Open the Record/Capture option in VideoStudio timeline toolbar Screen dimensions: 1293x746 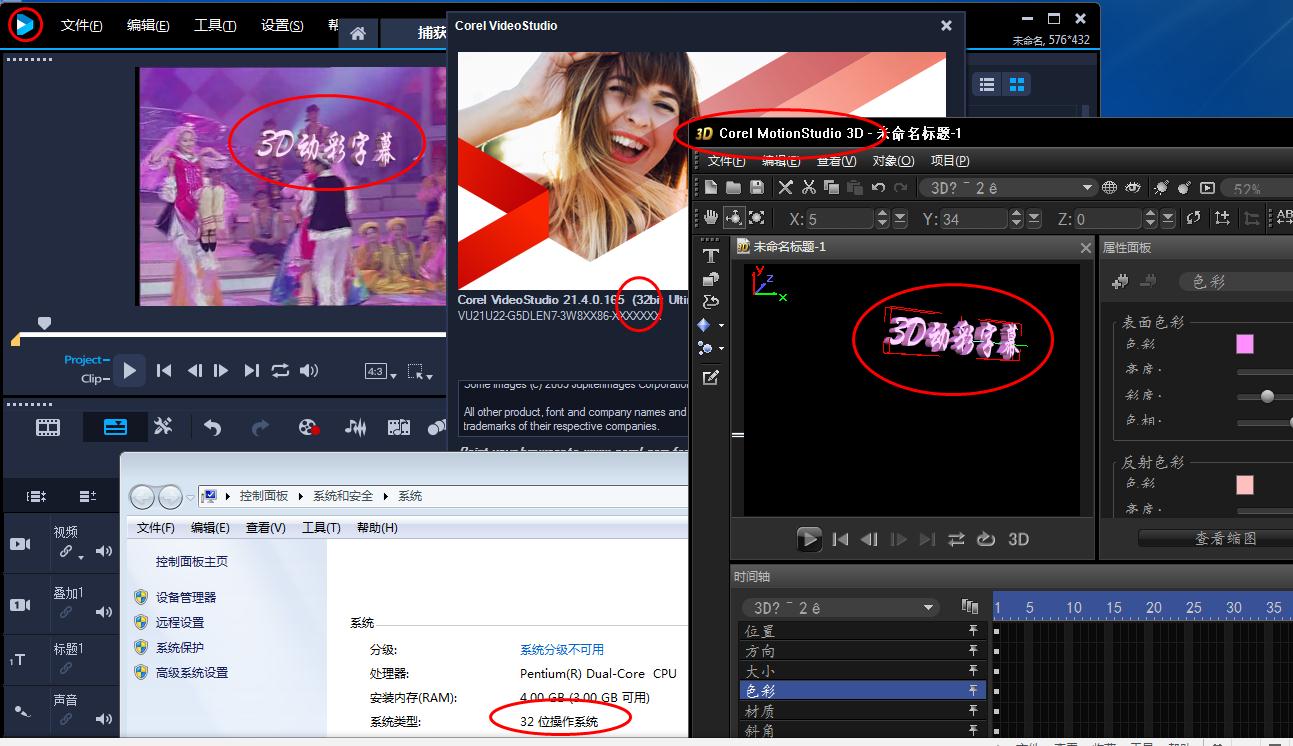(308, 427)
